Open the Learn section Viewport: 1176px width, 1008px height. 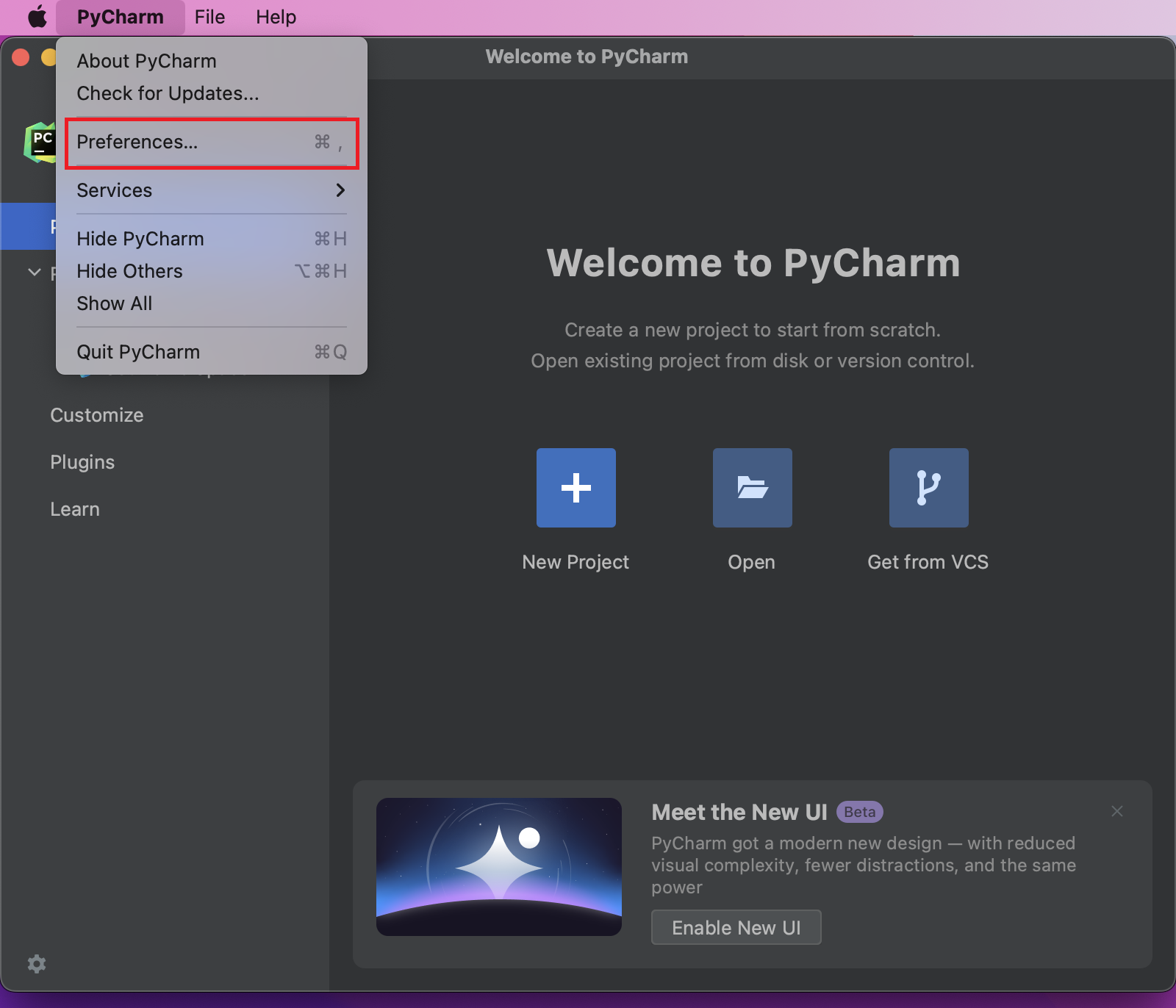click(75, 509)
